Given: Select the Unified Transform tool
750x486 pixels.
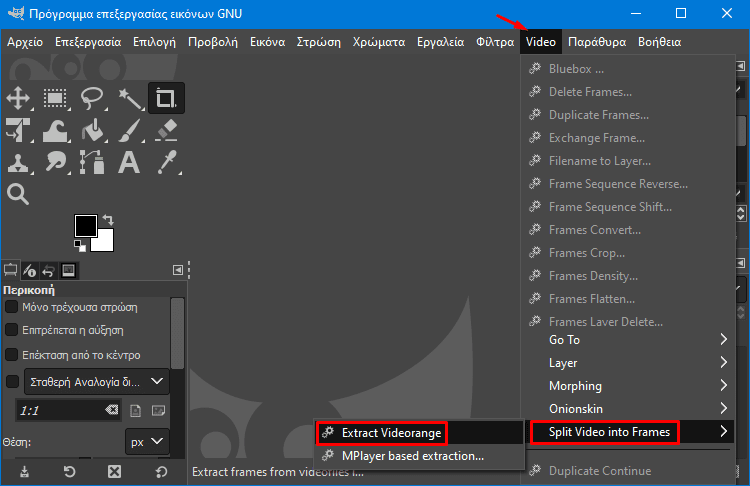Looking at the screenshot, I should [x=18, y=130].
